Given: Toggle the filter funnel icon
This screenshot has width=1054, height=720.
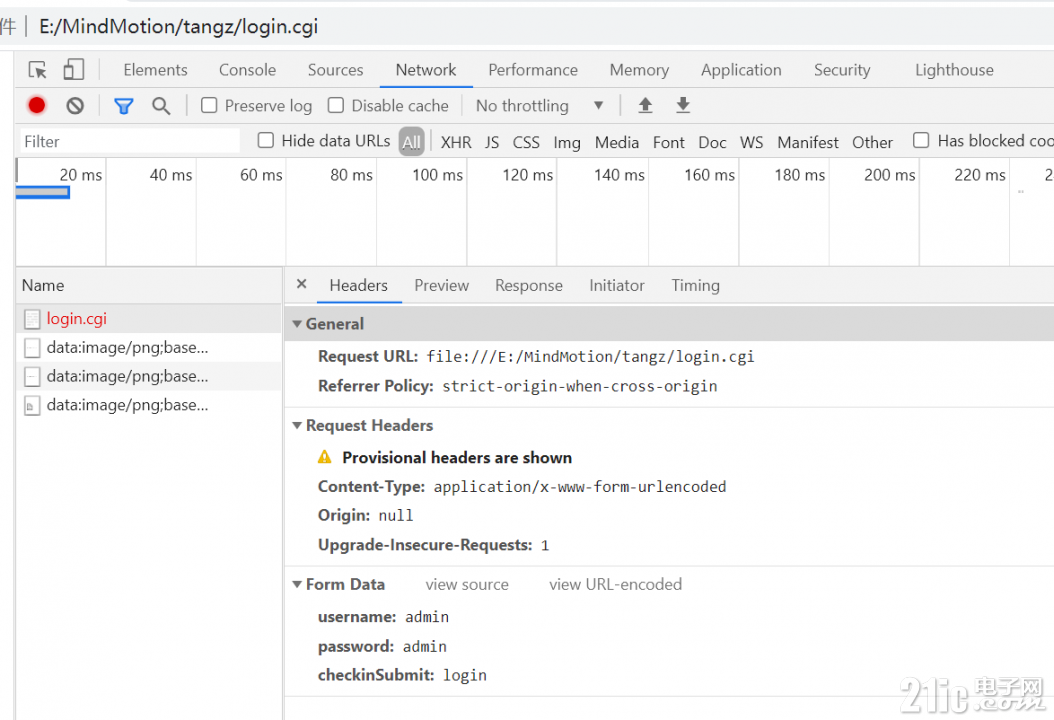Looking at the screenshot, I should (x=124, y=106).
